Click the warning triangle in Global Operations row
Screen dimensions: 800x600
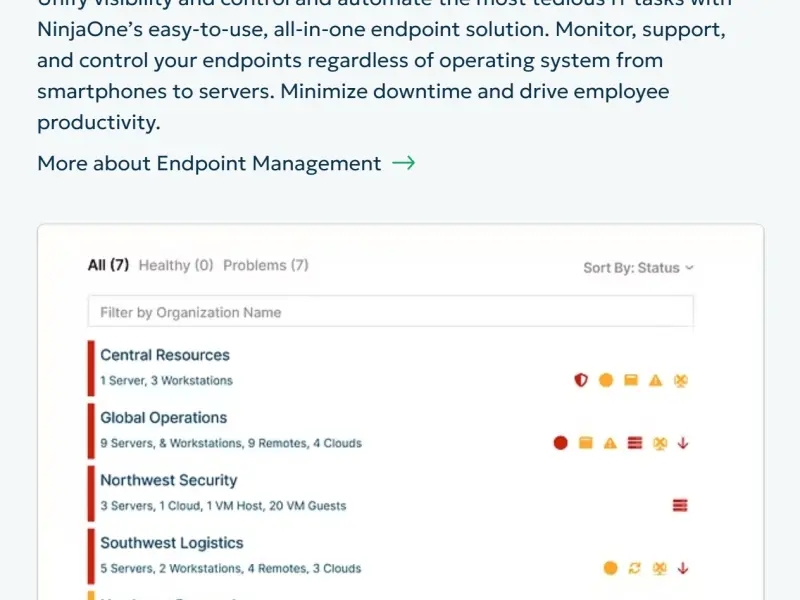tap(610, 443)
